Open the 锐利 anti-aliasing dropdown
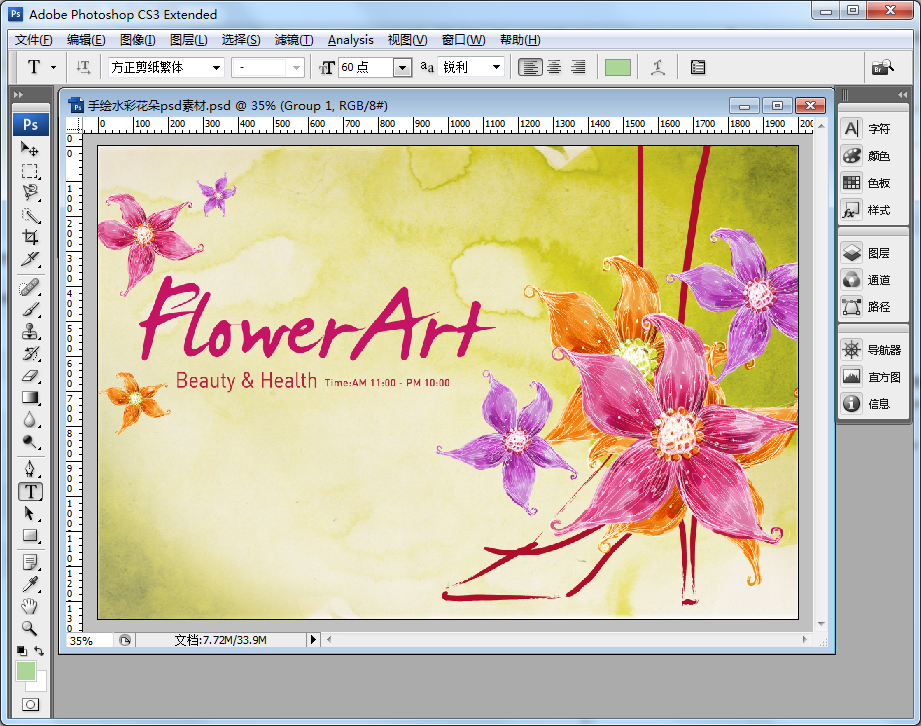 [x=472, y=67]
